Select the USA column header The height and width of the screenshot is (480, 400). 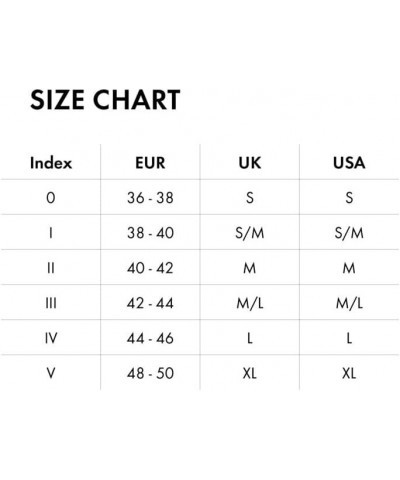pos(349,163)
